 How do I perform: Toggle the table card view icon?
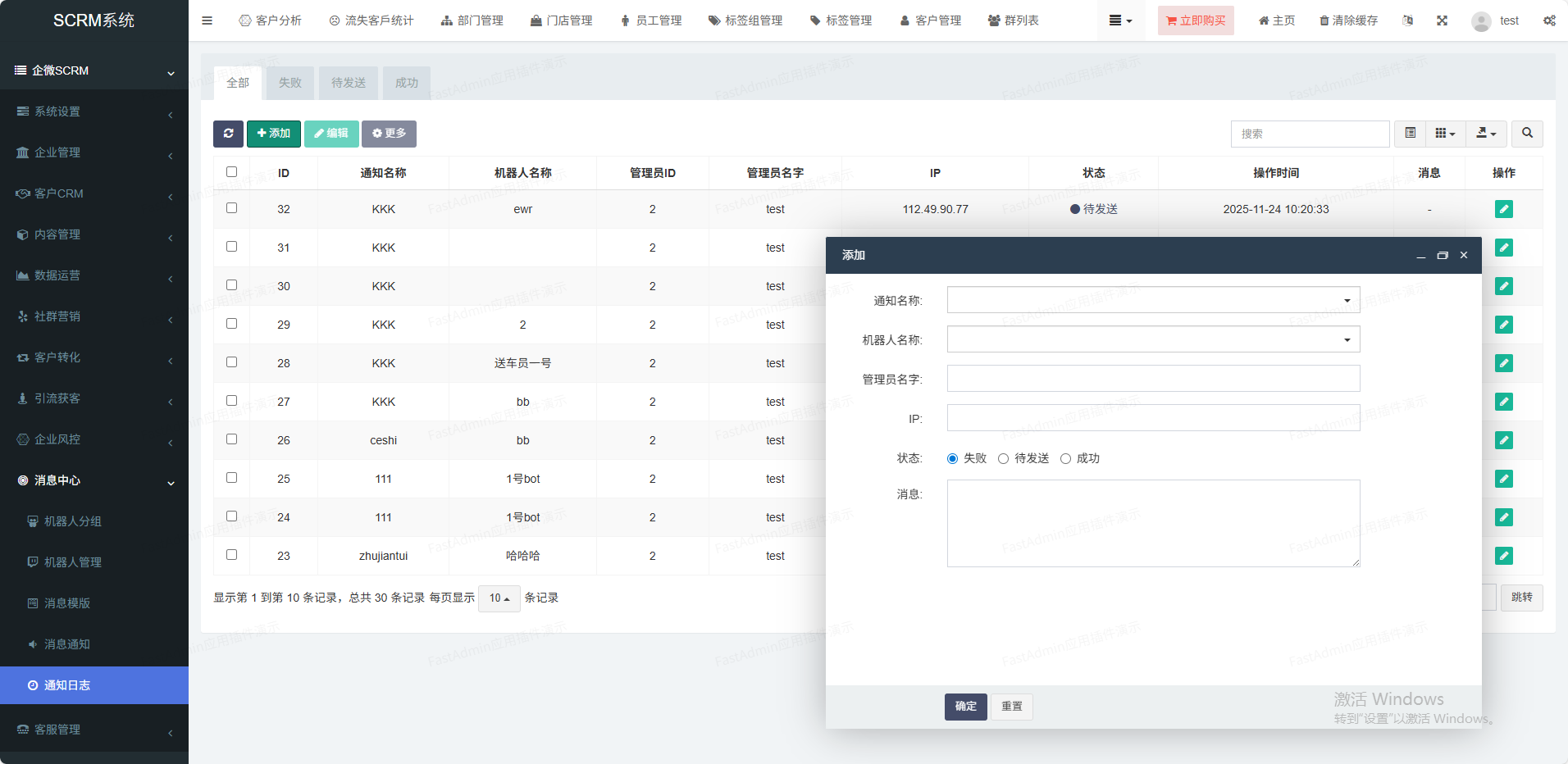[1410, 134]
